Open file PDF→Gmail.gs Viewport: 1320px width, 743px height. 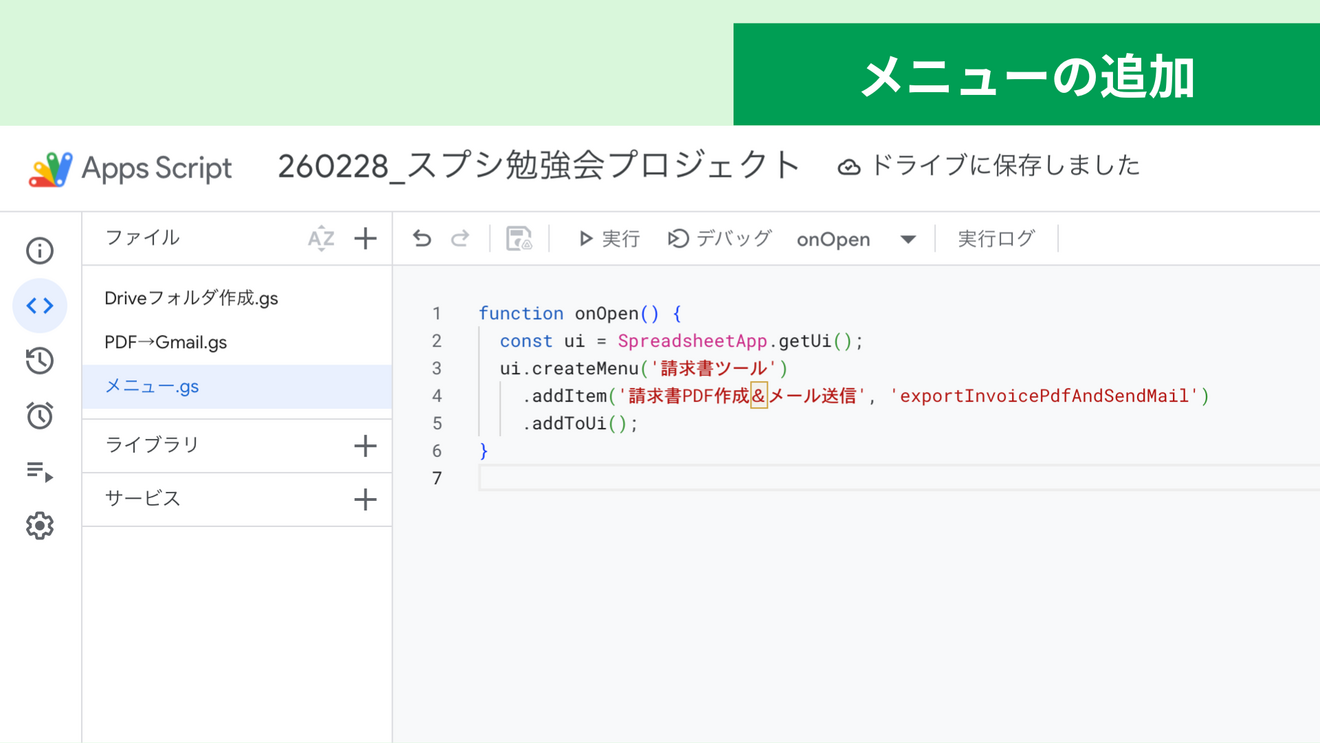[166, 342]
